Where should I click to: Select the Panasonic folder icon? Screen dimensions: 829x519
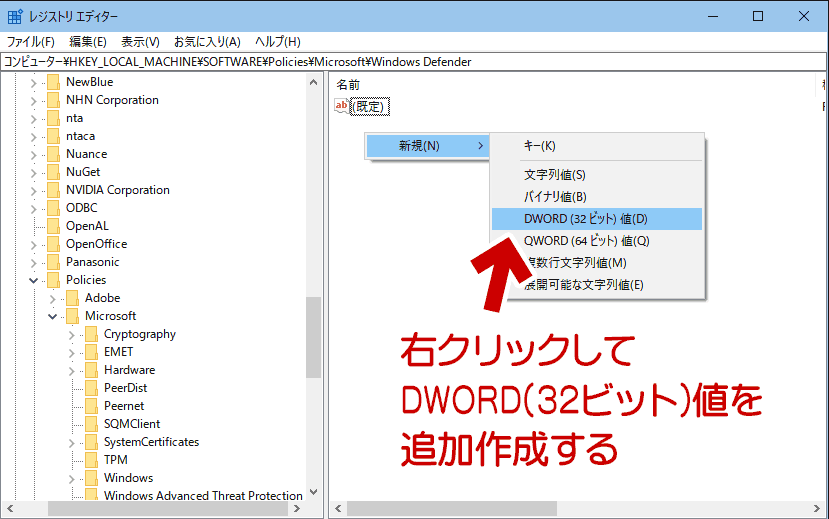[53, 262]
